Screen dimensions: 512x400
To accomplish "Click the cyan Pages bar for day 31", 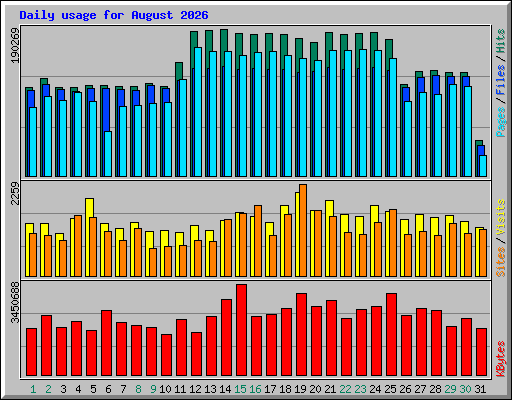I will tap(483, 166).
